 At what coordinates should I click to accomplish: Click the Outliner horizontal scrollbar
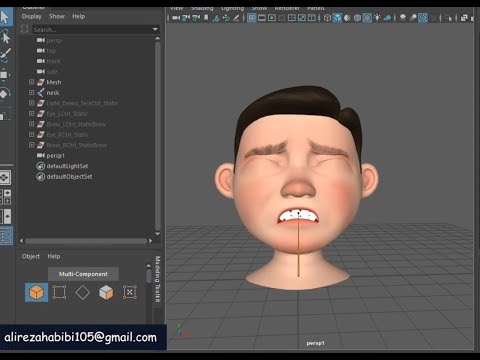(86, 241)
